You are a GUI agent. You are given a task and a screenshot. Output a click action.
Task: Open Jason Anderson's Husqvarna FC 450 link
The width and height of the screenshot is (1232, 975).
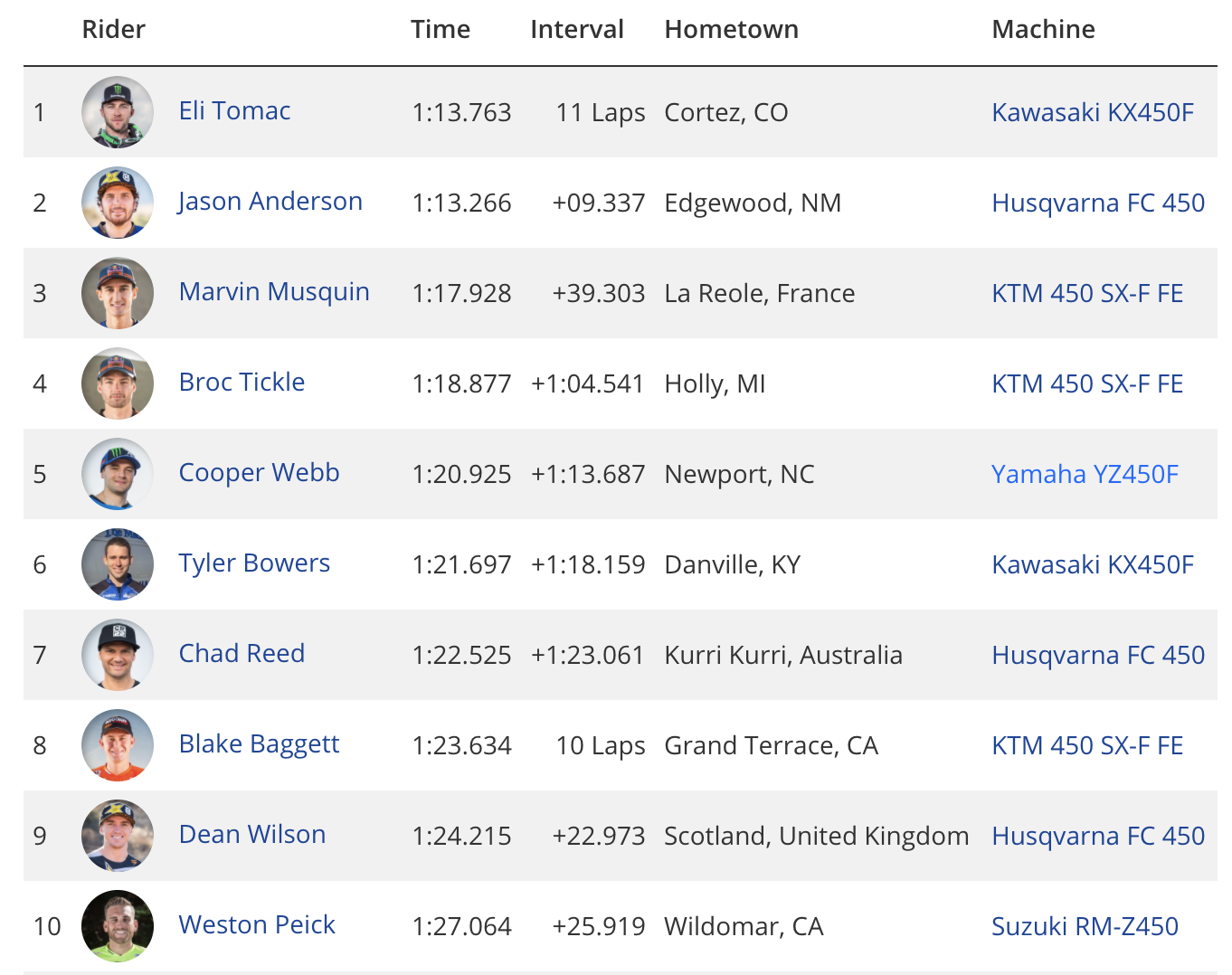click(1098, 203)
